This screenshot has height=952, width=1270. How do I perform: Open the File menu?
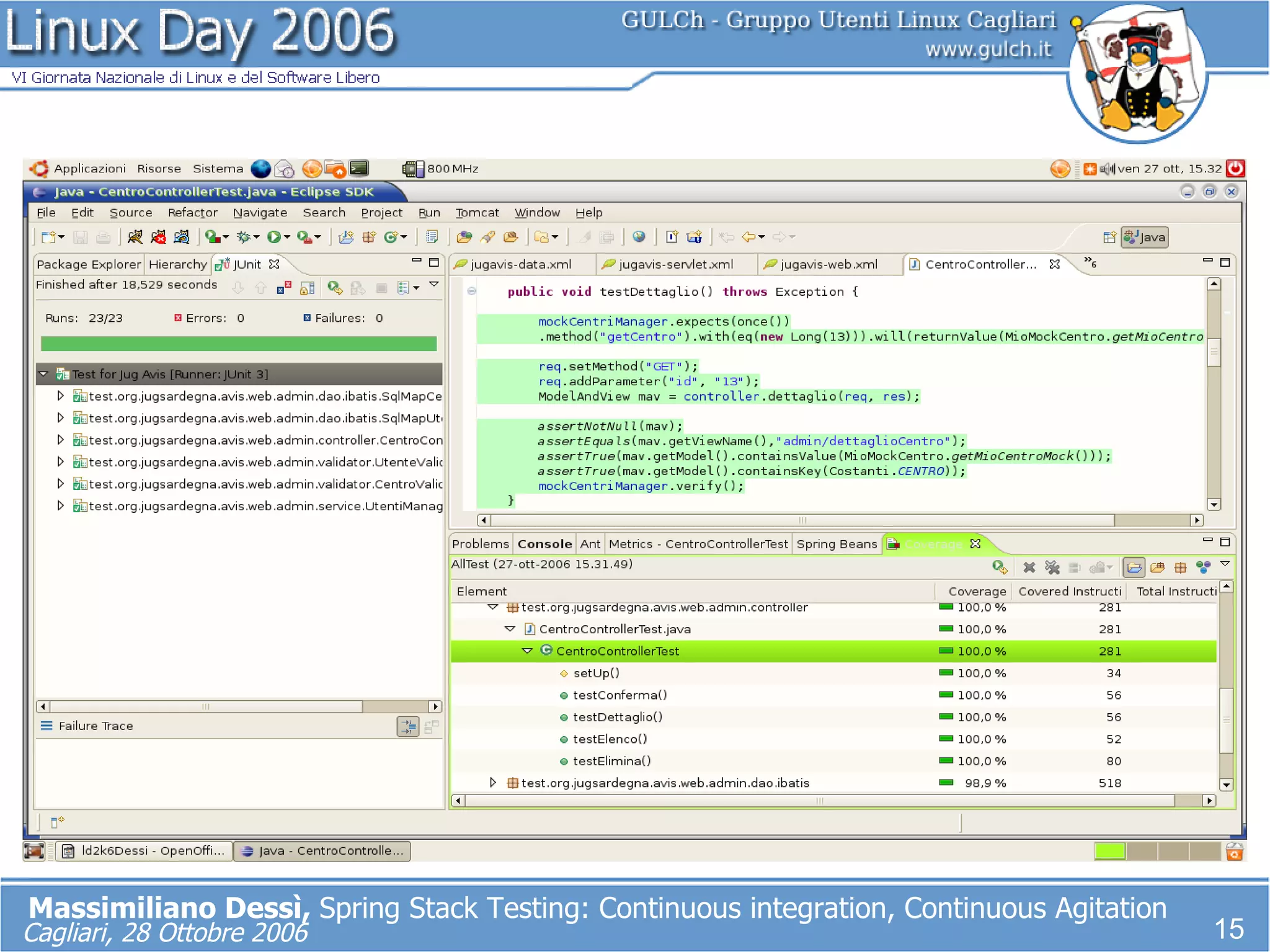(46, 213)
